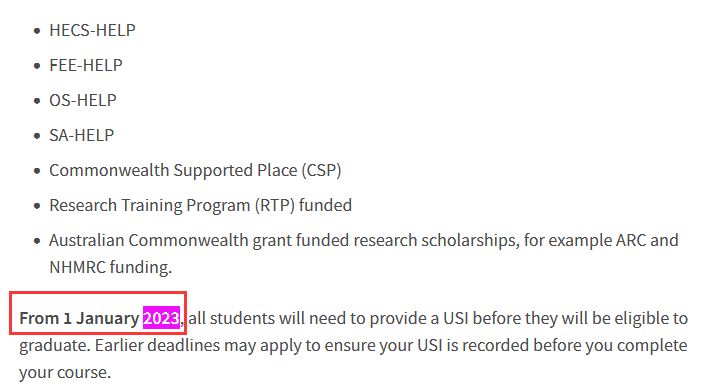Click the HECS-HELP list item

[x=92, y=30]
